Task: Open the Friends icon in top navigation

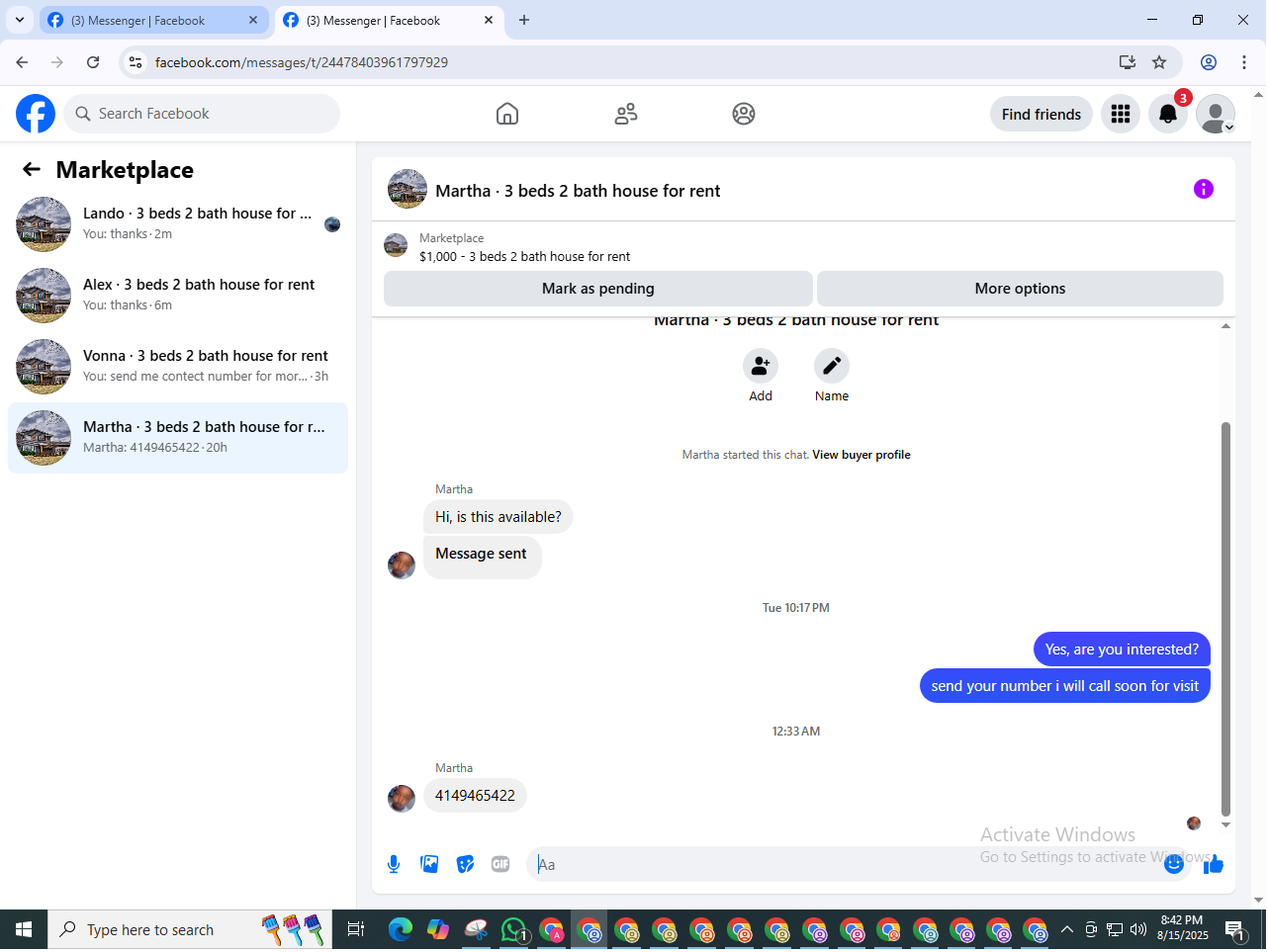Action: tap(626, 114)
